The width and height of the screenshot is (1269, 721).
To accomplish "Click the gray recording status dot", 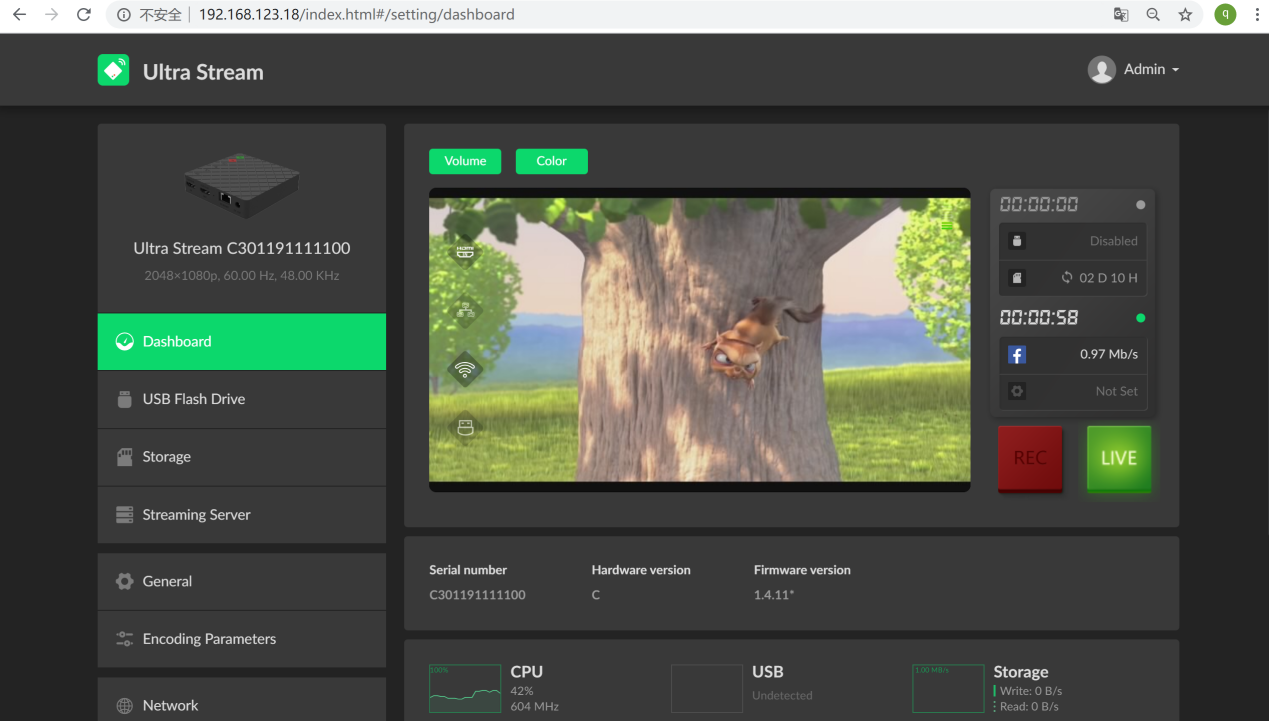I will [1141, 205].
